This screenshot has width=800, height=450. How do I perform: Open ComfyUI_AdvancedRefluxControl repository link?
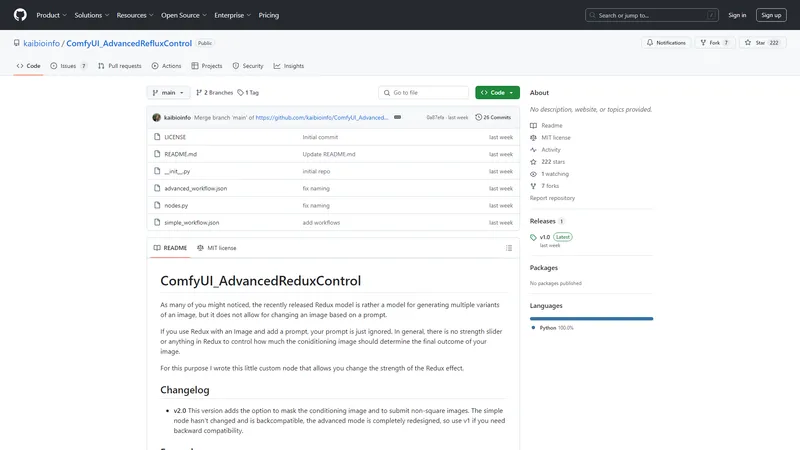[x=129, y=43]
